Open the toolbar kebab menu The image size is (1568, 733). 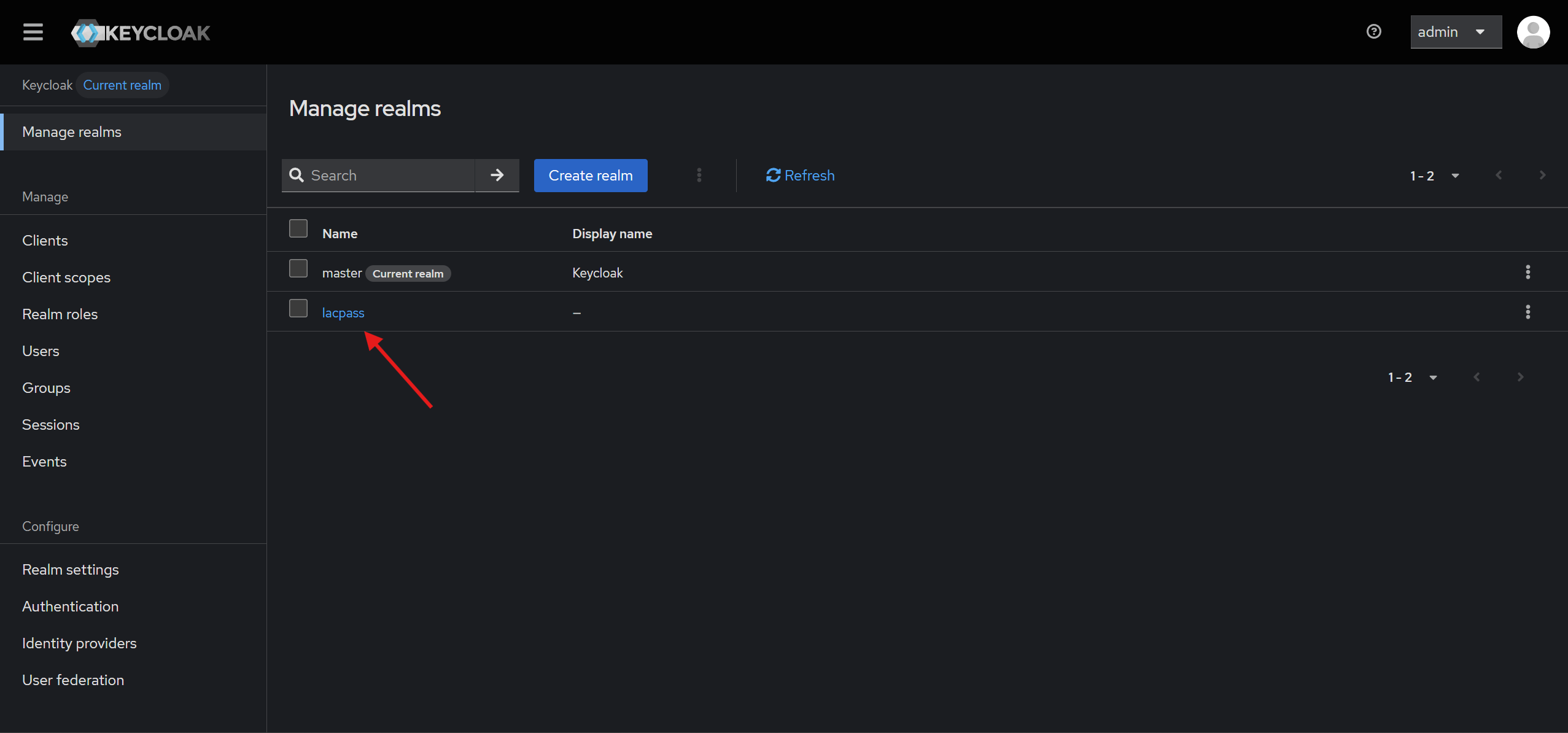pyautogui.click(x=699, y=176)
